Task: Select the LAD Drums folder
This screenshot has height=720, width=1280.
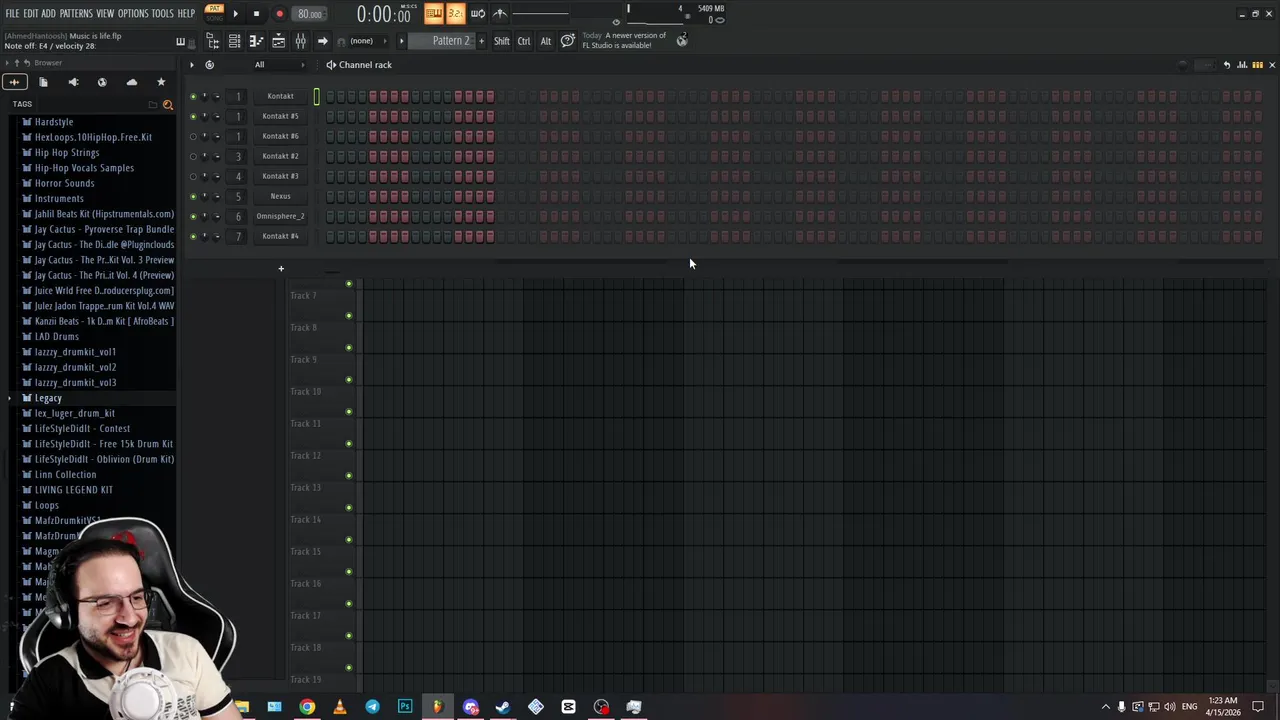Action: pyautogui.click(x=57, y=336)
